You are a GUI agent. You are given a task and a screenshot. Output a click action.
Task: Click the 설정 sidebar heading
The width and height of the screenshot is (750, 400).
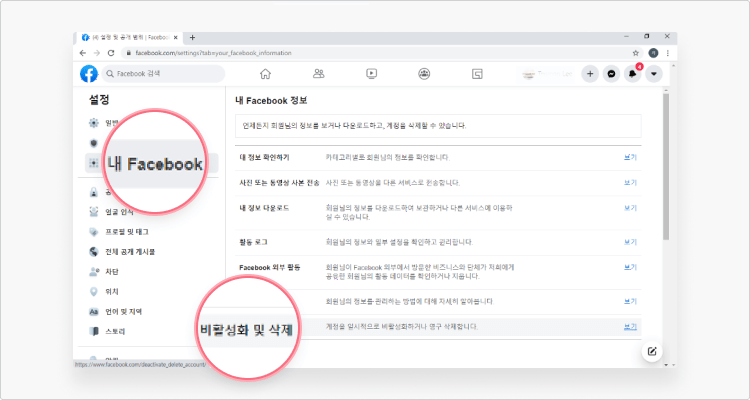click(x=99, y=100)
